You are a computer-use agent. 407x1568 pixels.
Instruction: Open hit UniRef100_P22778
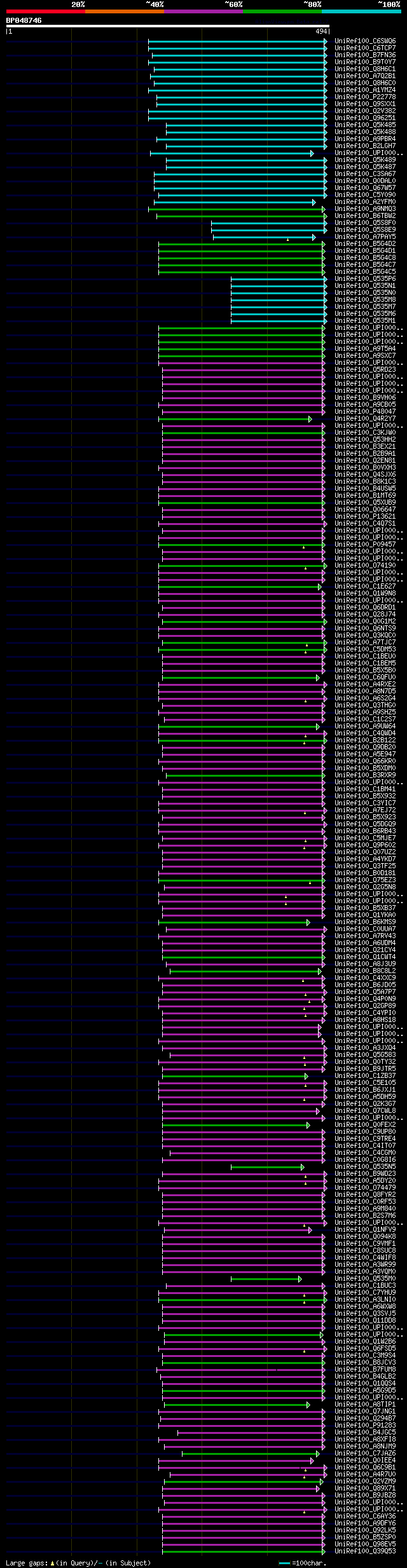(365, 97)
